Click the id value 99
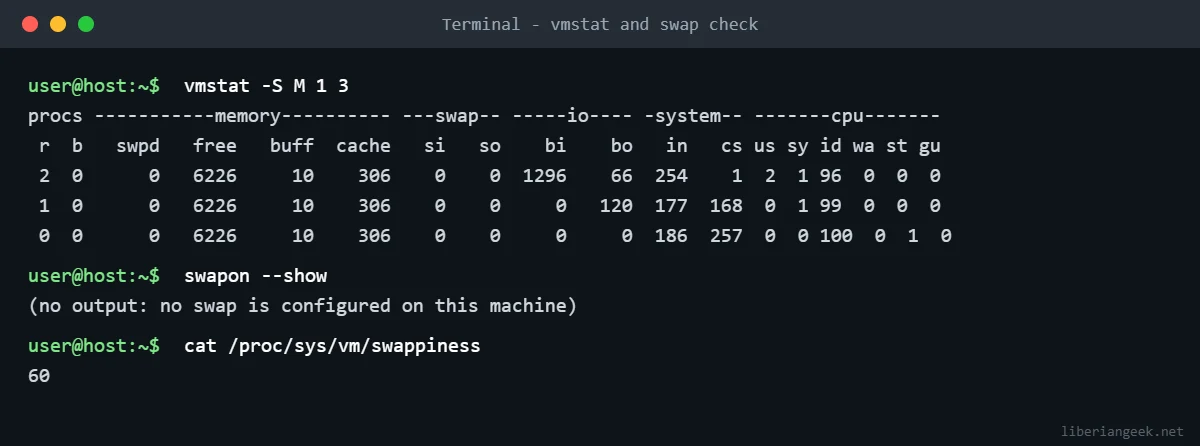Viewport: 1200px width, 446px height. (831, 206)
